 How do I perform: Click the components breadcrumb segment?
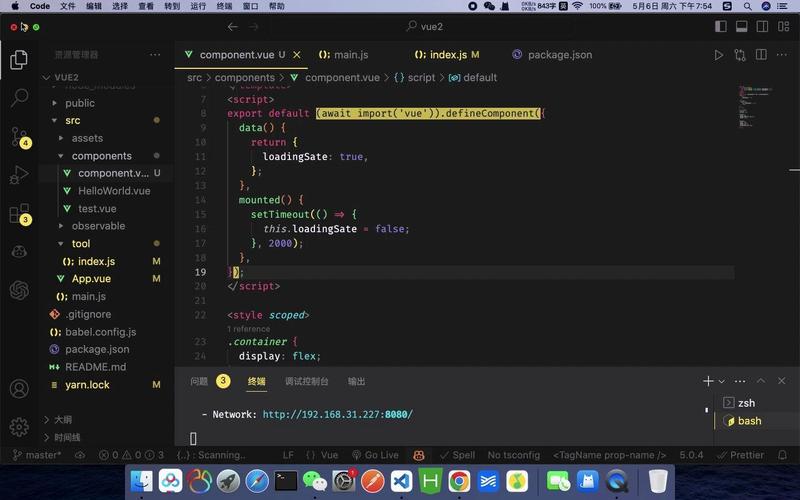244,78
